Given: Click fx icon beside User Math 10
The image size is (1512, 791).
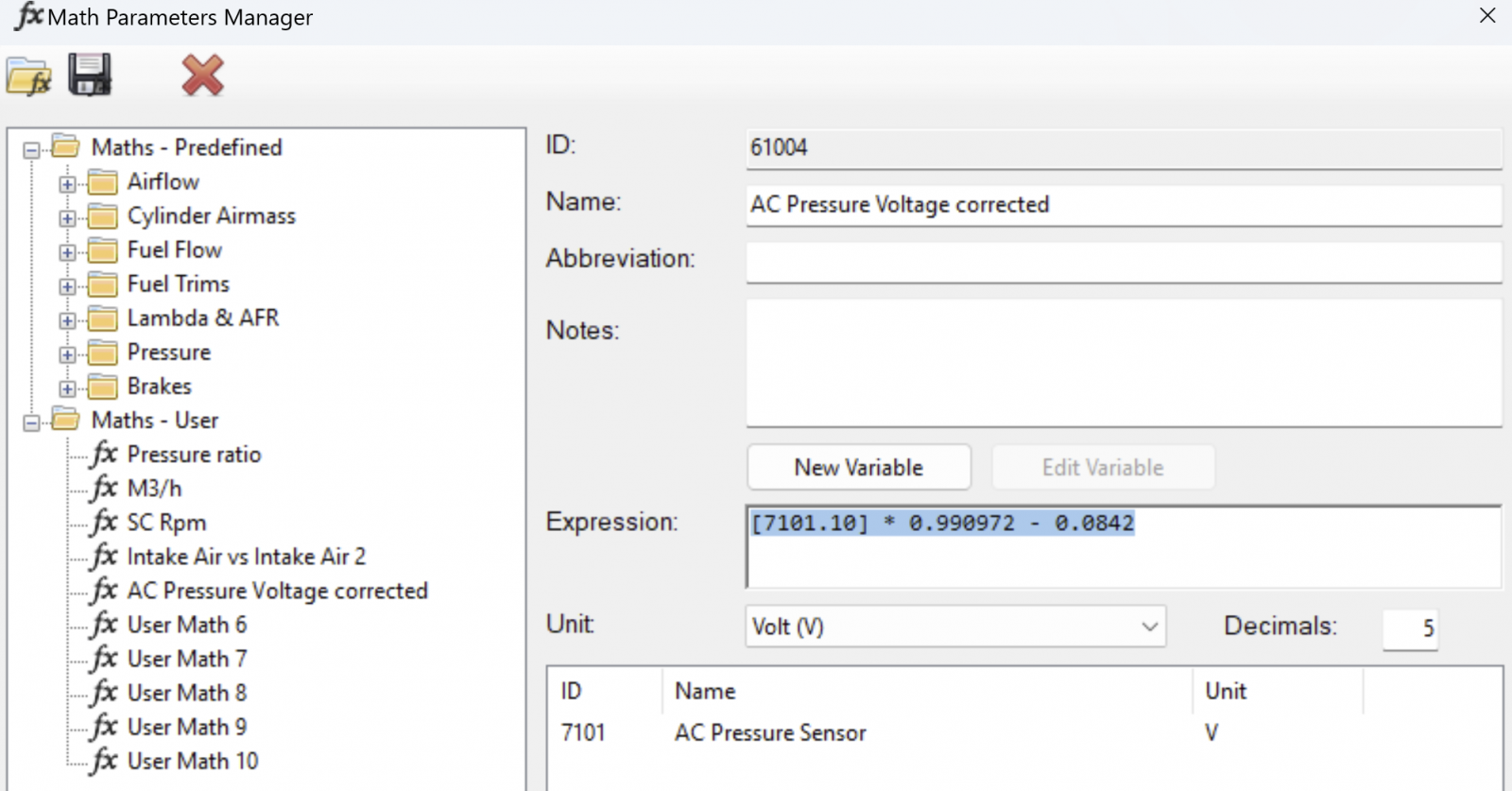Looking at the screenshot, I should coord(104,761).
